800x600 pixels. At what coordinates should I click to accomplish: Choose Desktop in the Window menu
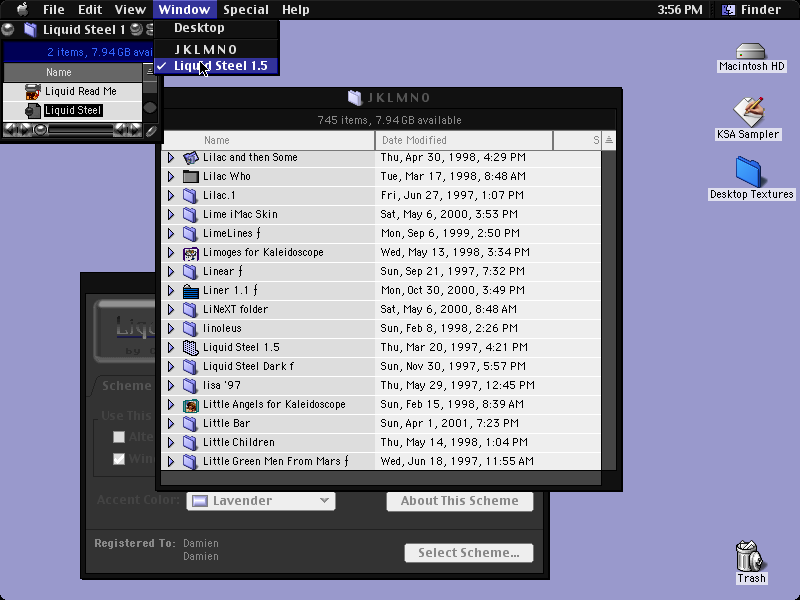216,28
